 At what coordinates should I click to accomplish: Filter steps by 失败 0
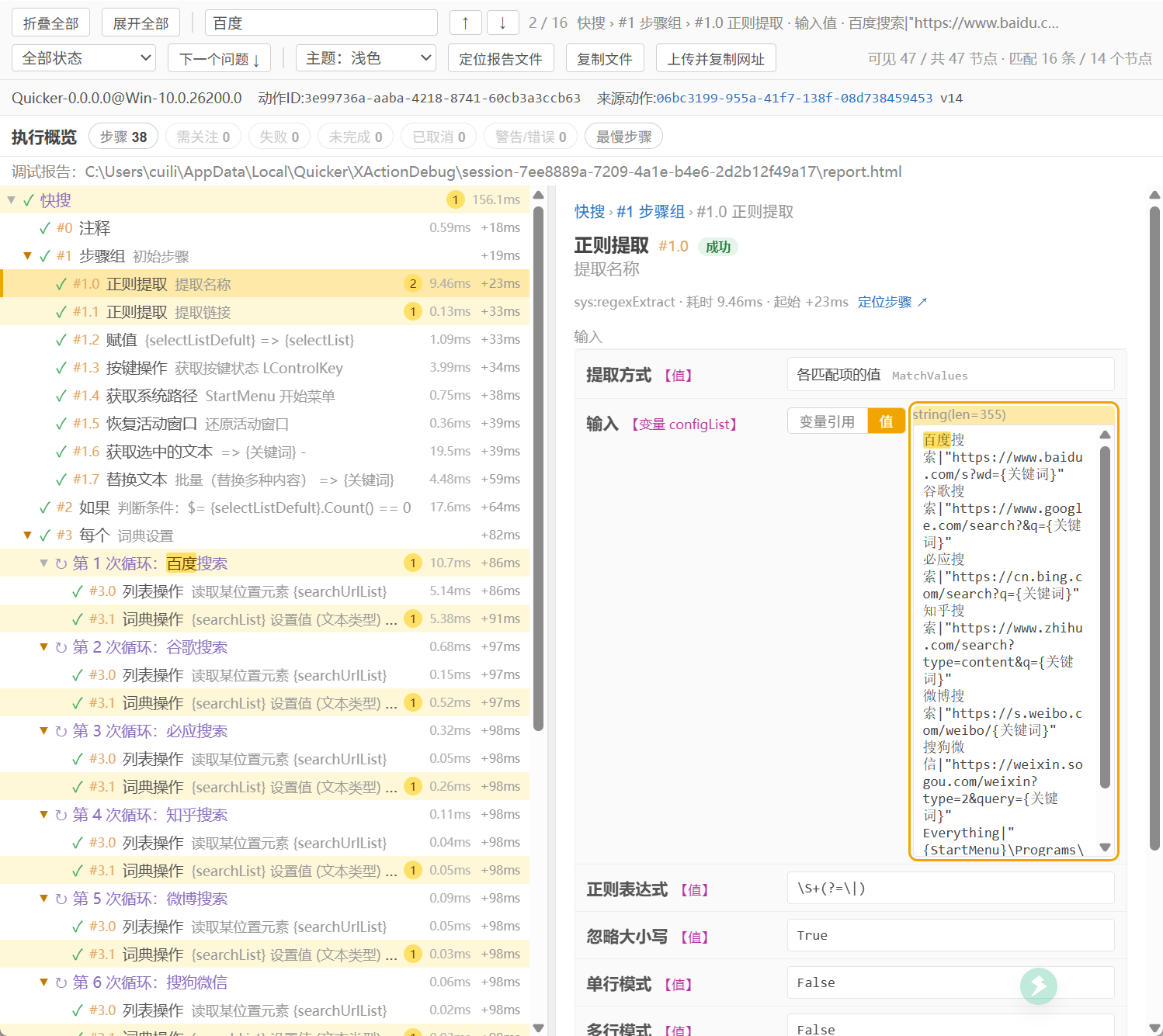(x=279, y=137)
